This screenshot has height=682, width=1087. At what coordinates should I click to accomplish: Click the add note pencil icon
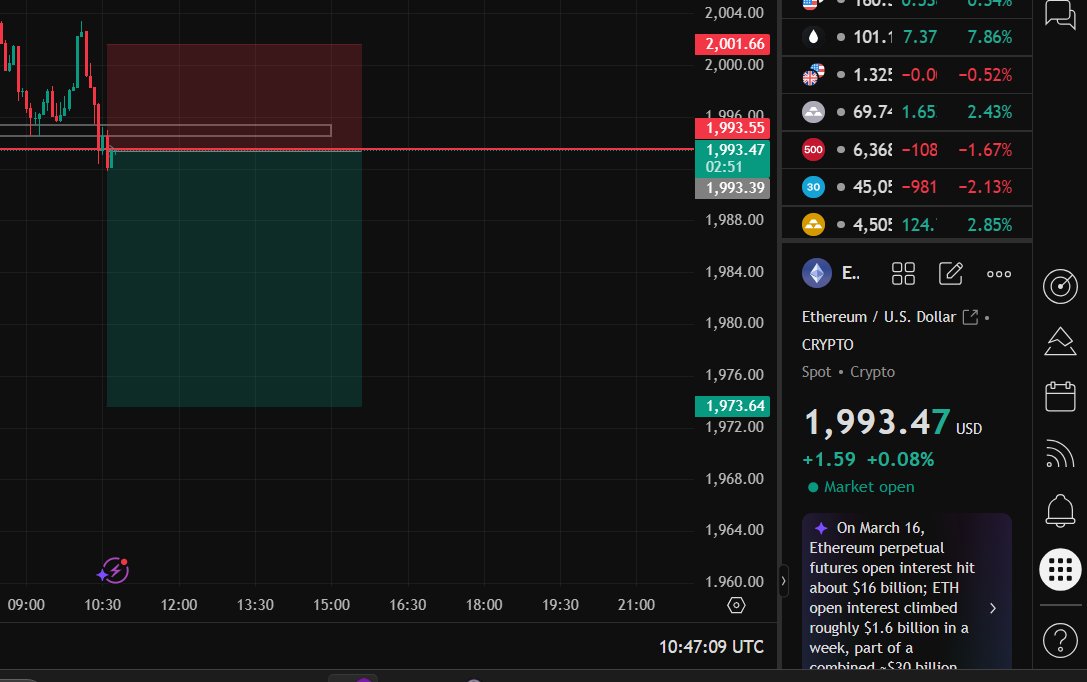pos(950,273)
